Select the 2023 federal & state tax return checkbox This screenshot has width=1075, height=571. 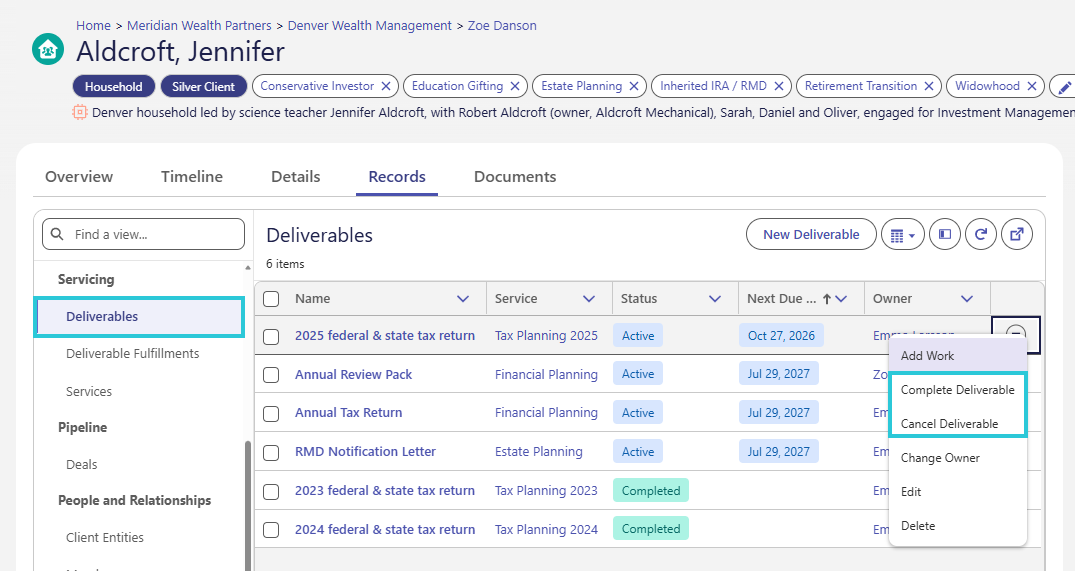271,491
